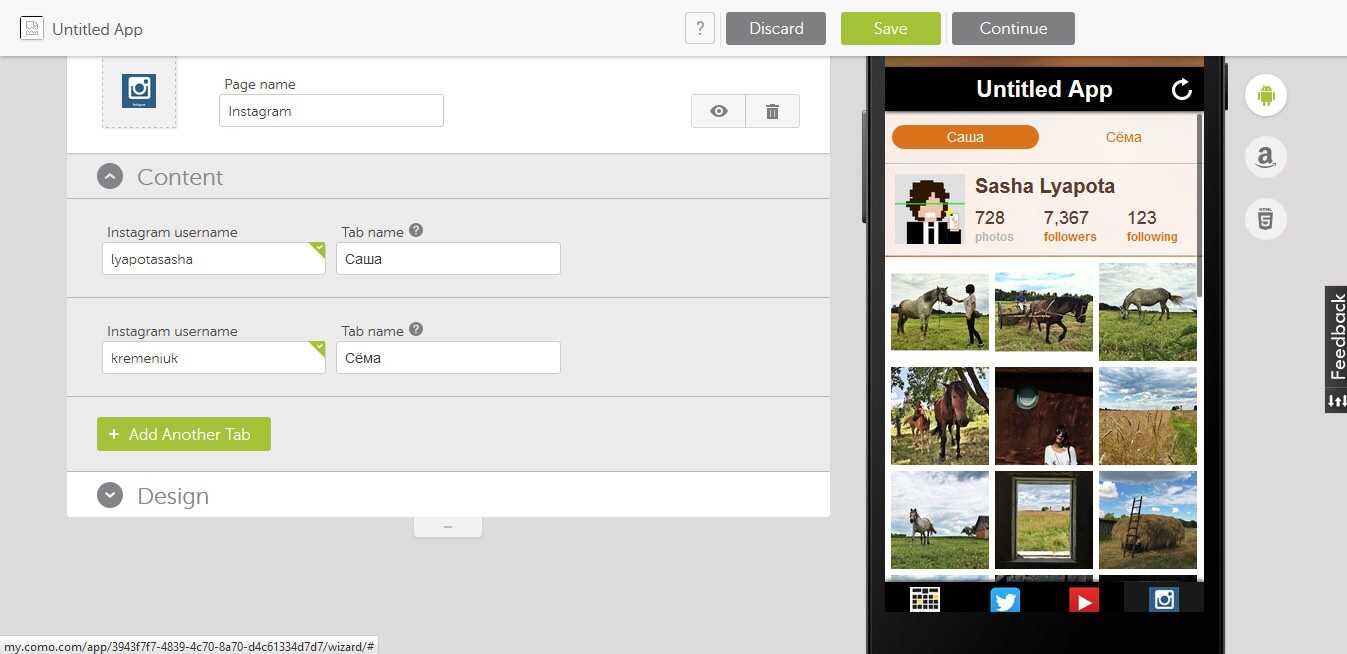Collapse the editor panel with the minus handle

point(448,527)
